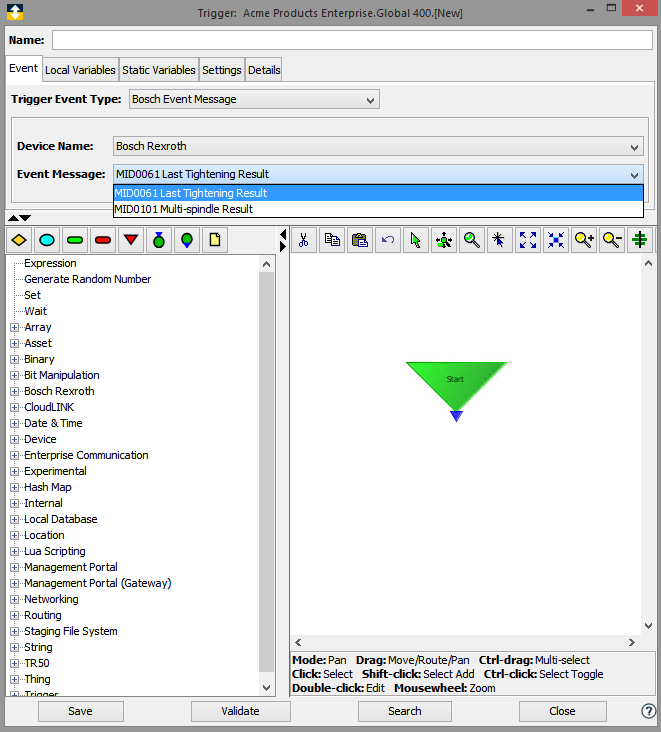Expand the Lua Scripting tree node
Screen dimensions: 661x732
click(14, 552)
